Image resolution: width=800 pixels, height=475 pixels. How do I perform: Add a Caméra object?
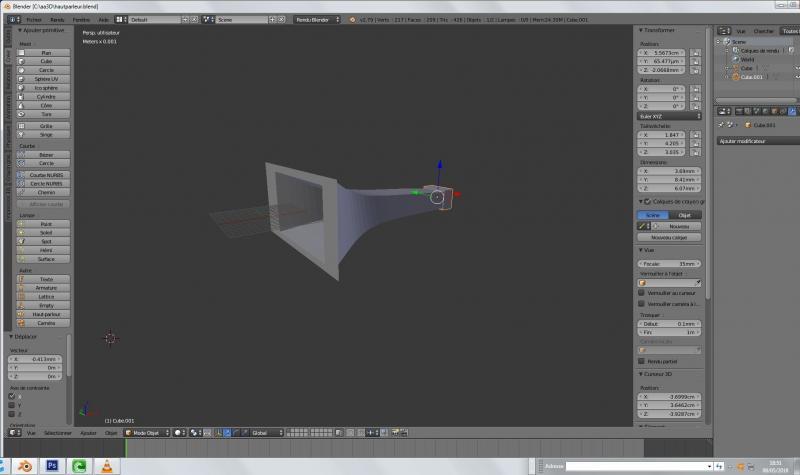[x=46, y=323]
